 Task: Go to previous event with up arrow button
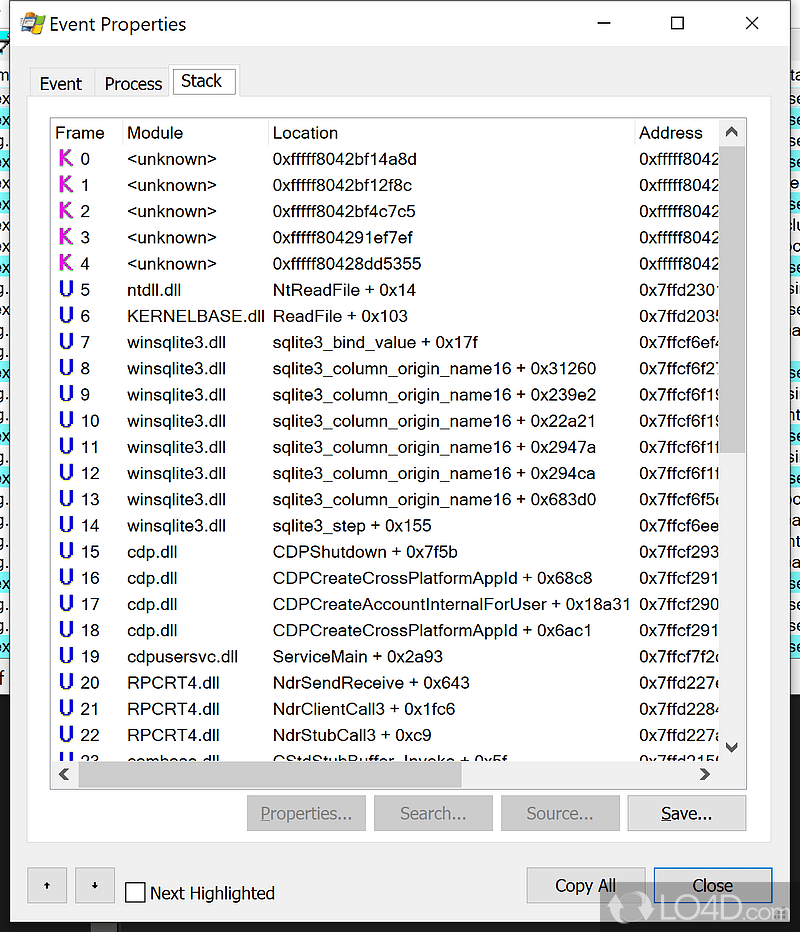click(x=47, y=885)
